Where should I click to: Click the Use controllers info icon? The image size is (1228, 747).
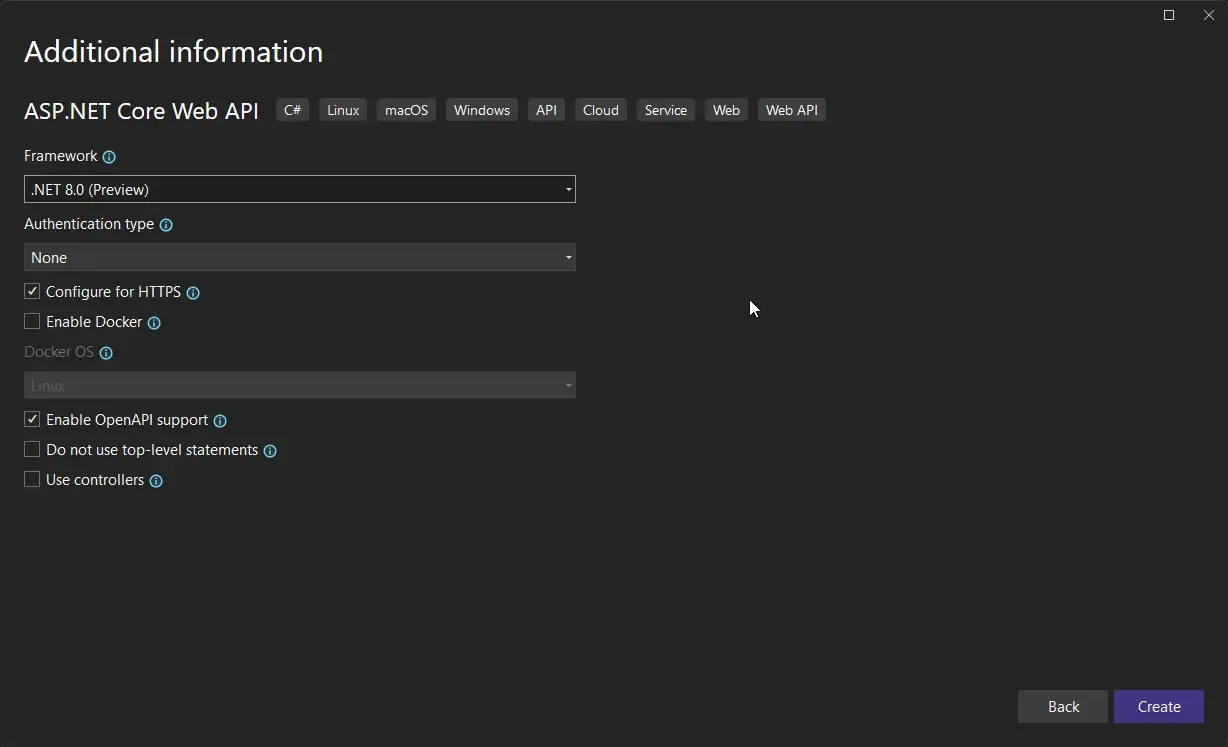(155, 480)
